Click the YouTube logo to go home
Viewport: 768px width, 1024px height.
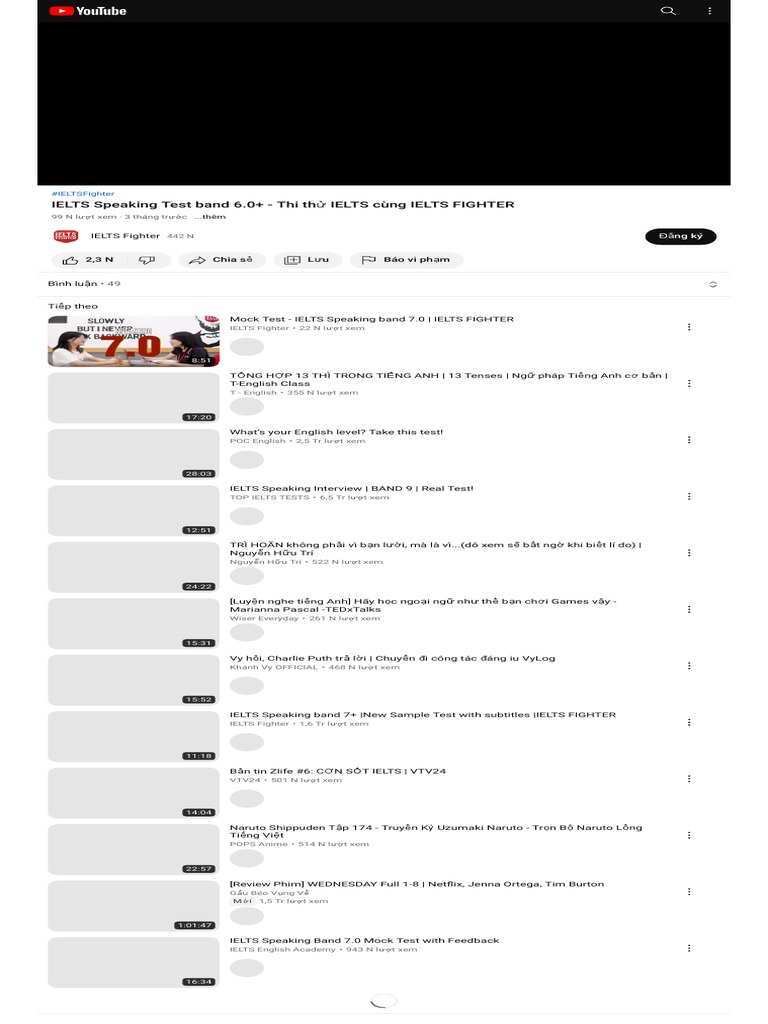88,10
